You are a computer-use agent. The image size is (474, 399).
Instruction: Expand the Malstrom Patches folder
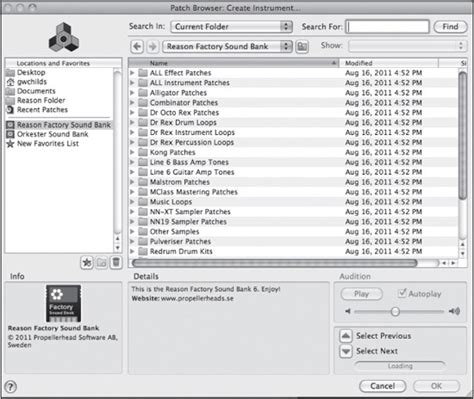pyautogui.click(x=132, y=182)
